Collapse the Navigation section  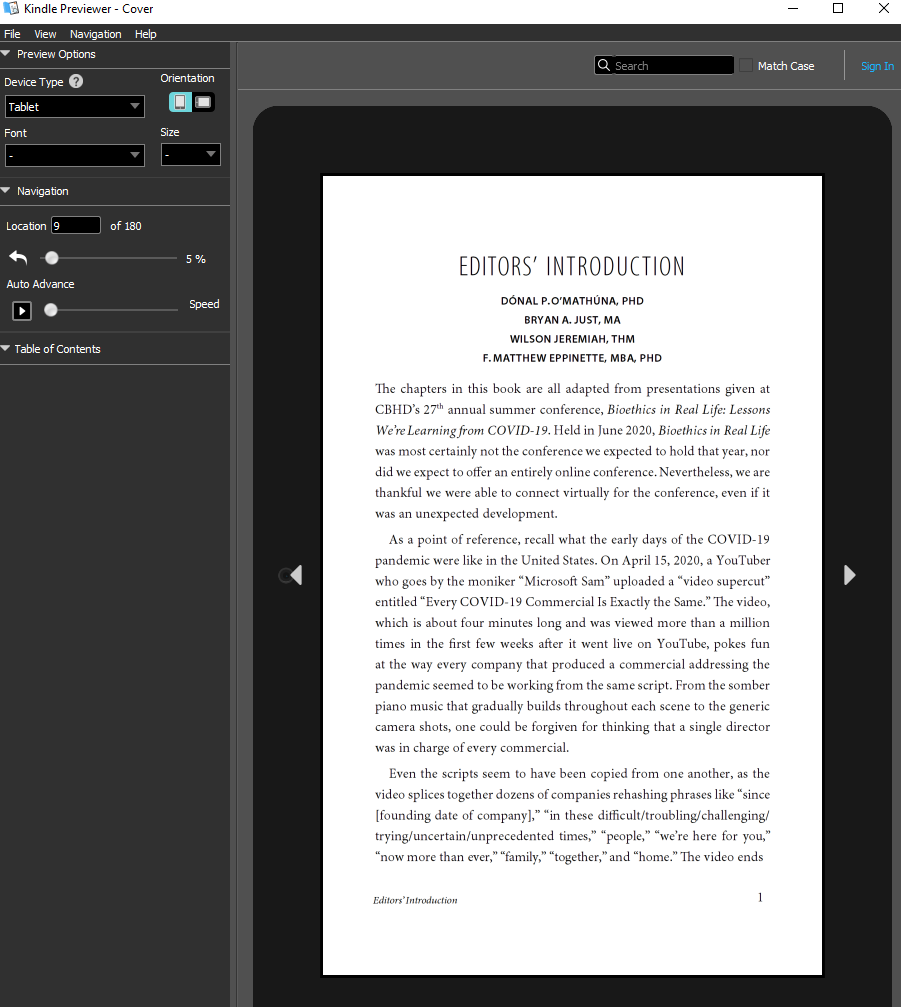click(6, 191)
